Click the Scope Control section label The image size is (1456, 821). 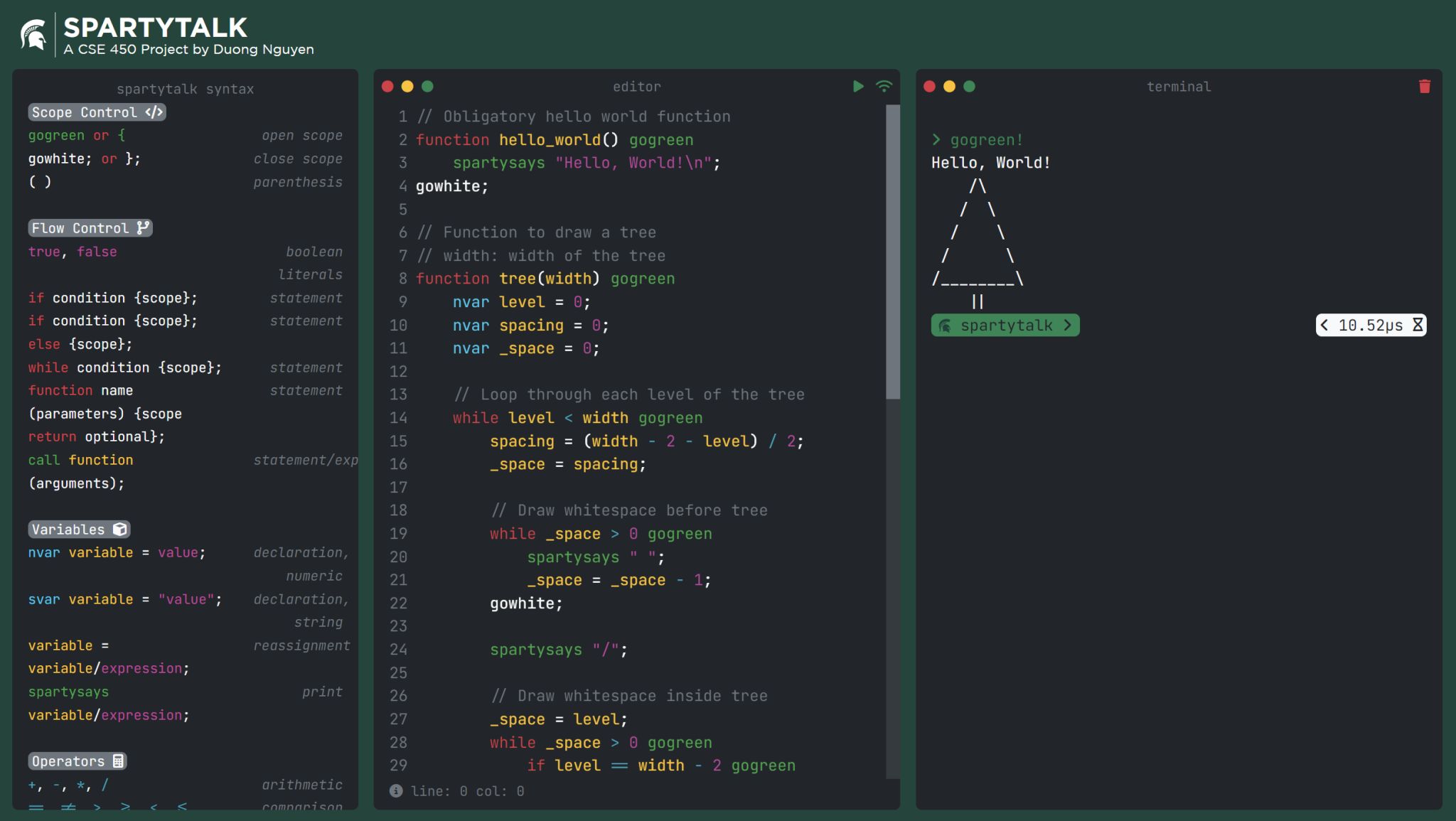point(97,112)
